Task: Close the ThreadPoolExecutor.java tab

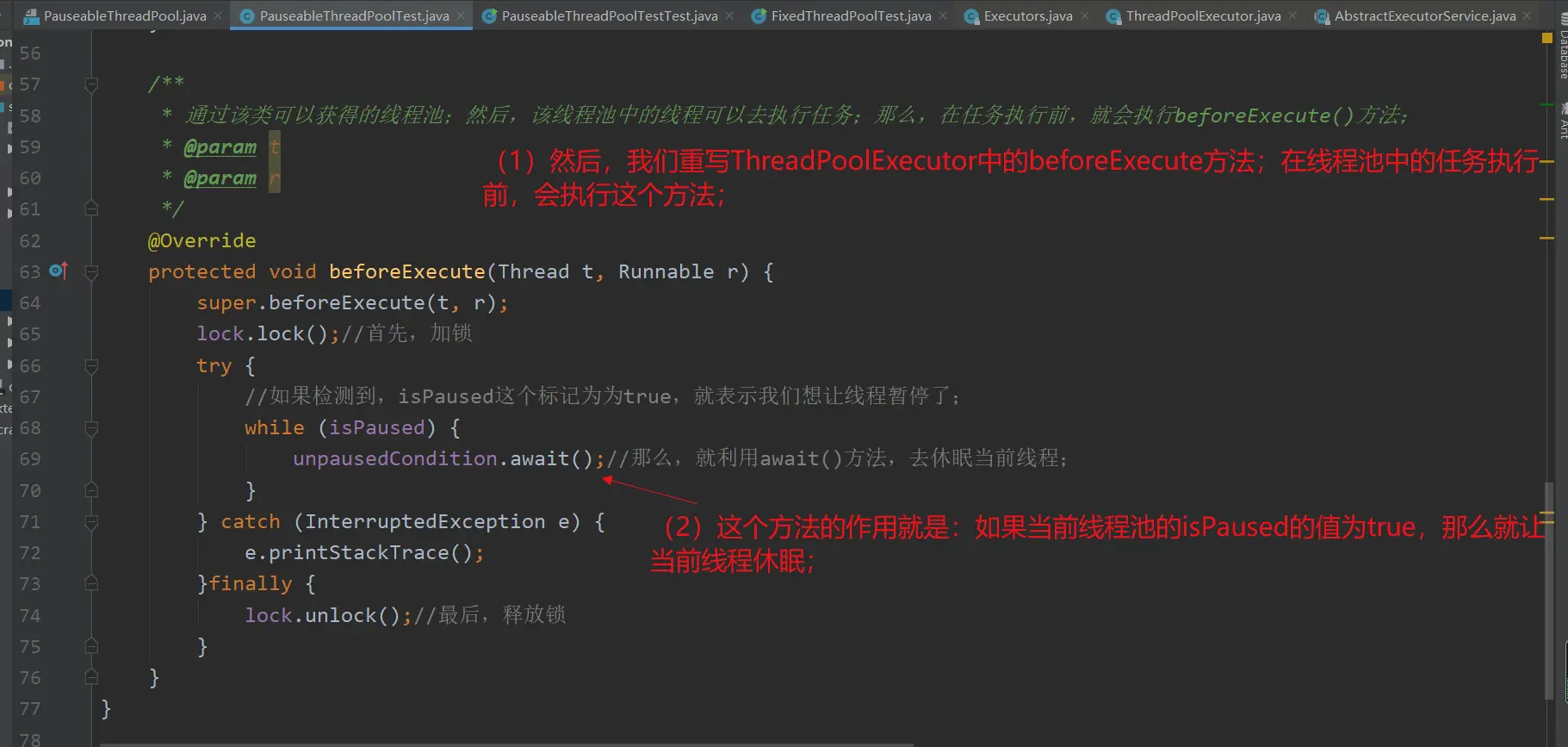Action: [1292, 16]
